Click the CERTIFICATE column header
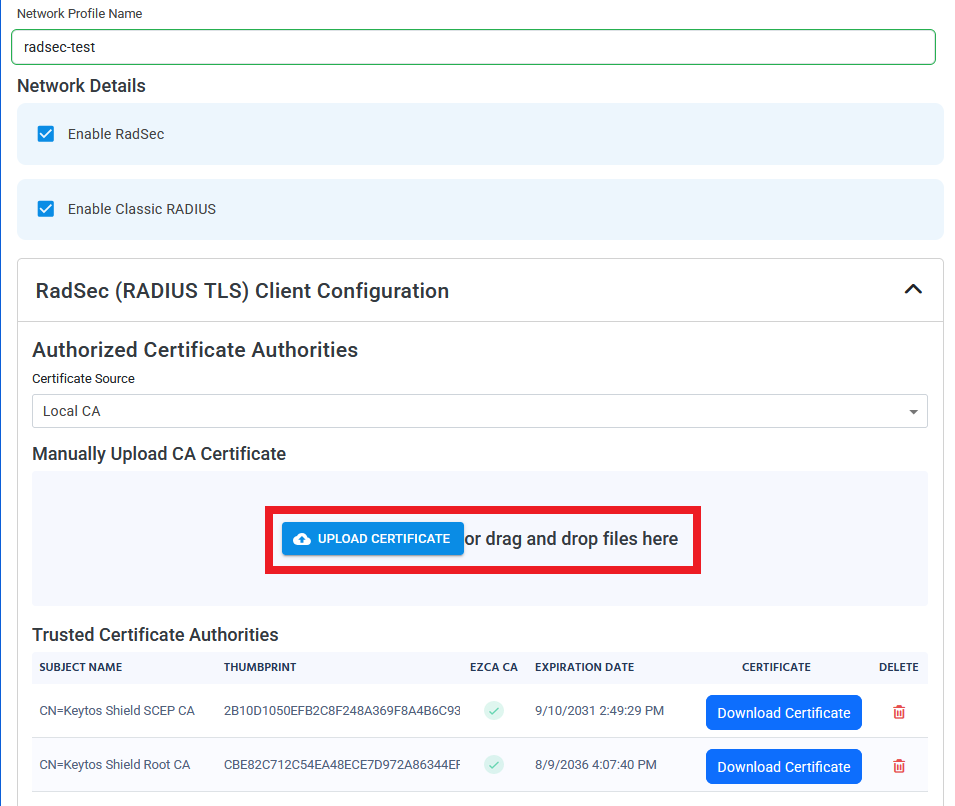 click(x=776, y=667)
